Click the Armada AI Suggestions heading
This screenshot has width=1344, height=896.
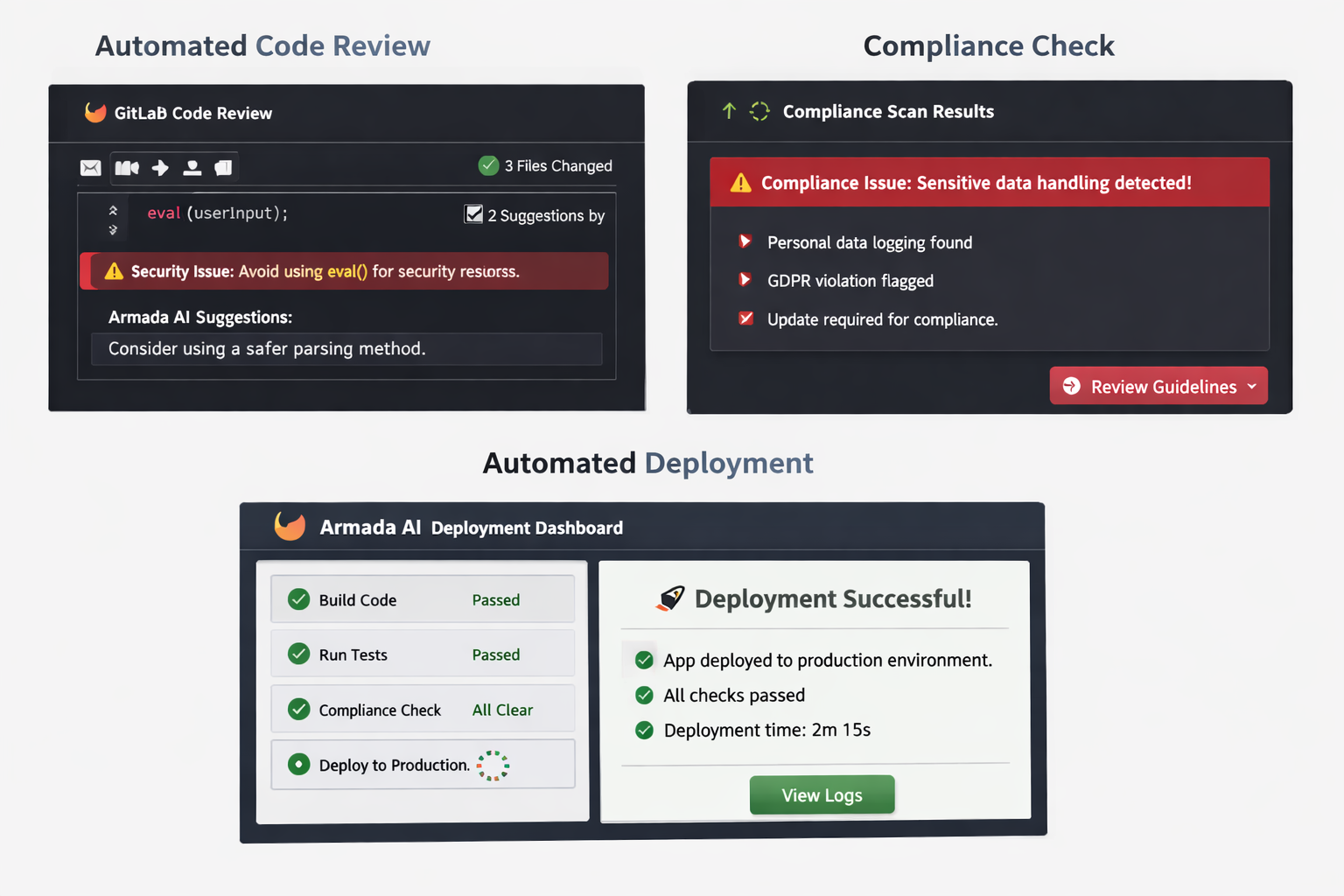pos(200,317)
